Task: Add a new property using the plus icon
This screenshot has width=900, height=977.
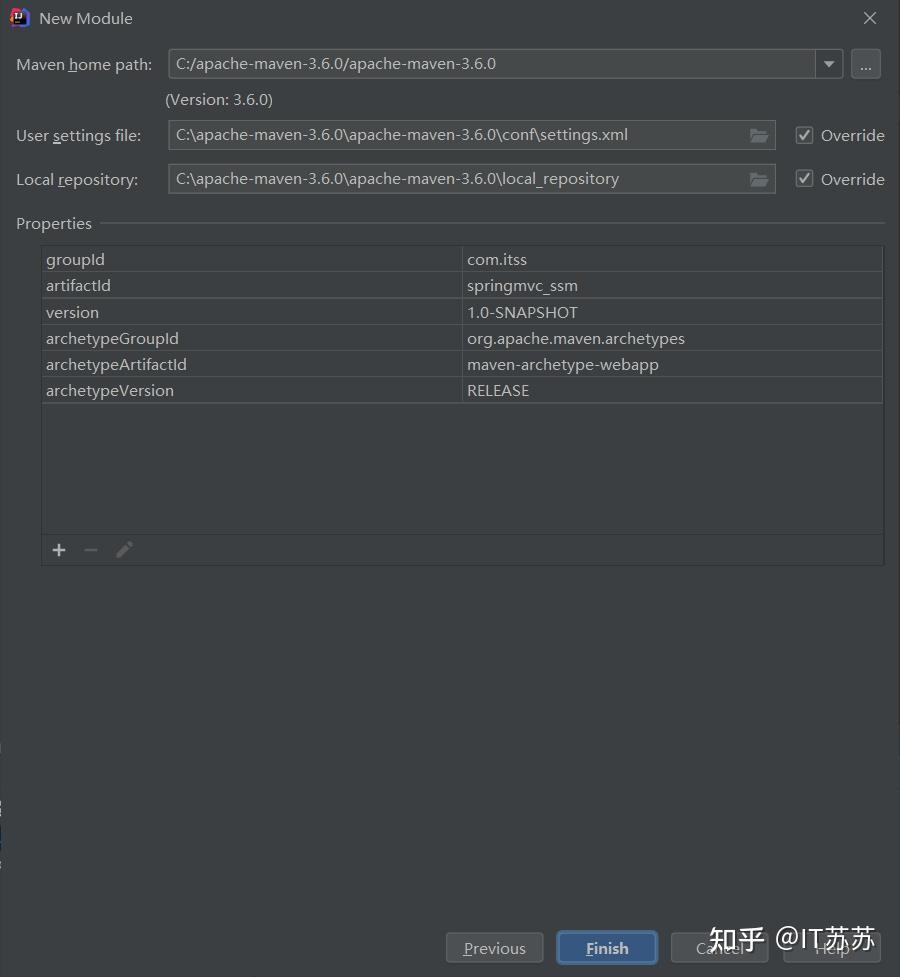Action: 58,549
